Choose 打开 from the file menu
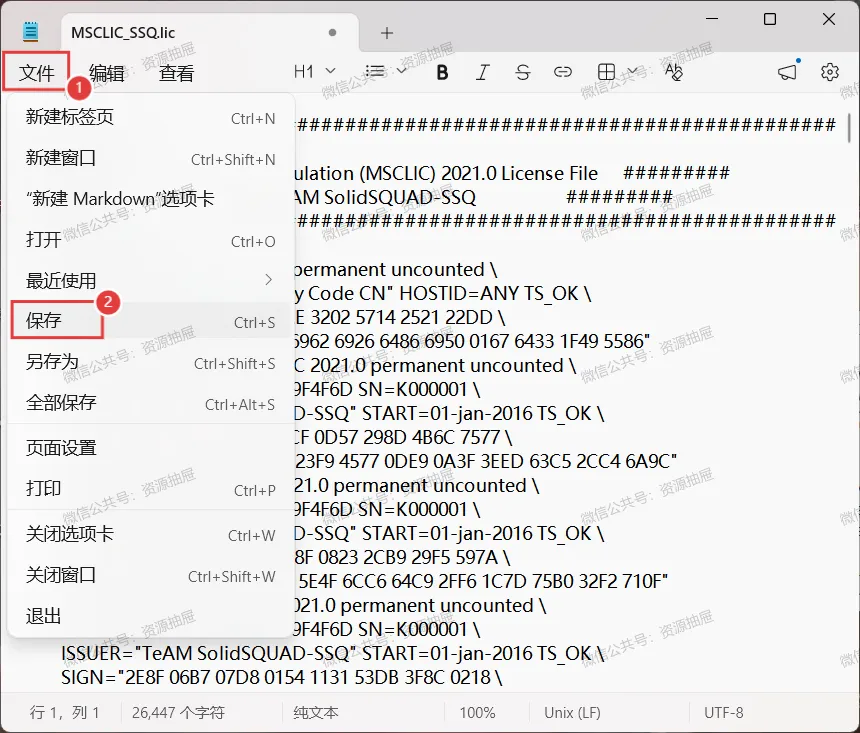 tap(150, 240)
